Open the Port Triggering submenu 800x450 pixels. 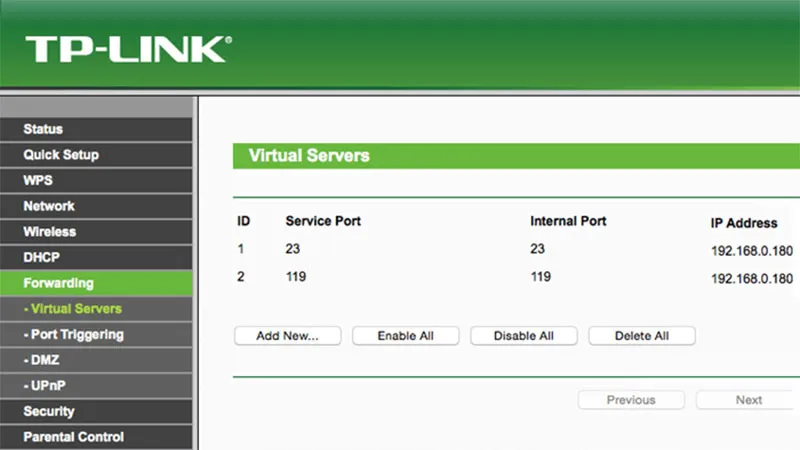click(96, 334)
